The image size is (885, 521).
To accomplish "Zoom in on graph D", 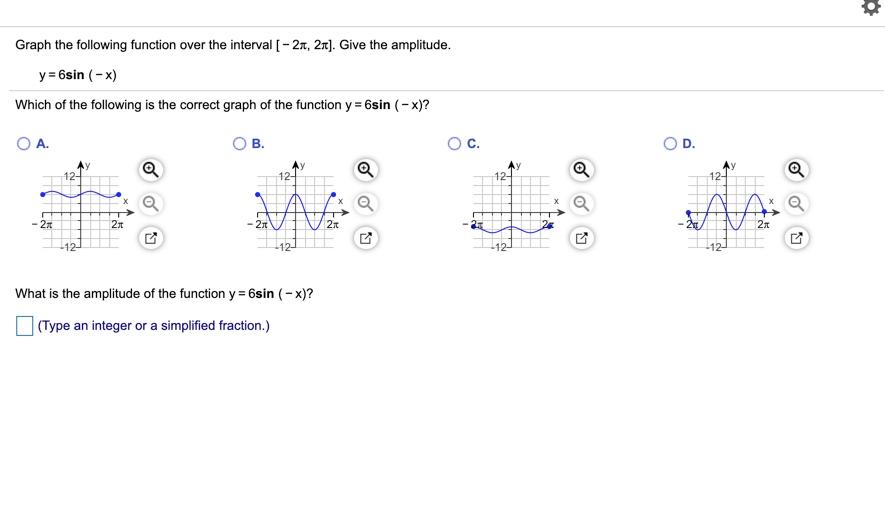I will click(796, 170).
